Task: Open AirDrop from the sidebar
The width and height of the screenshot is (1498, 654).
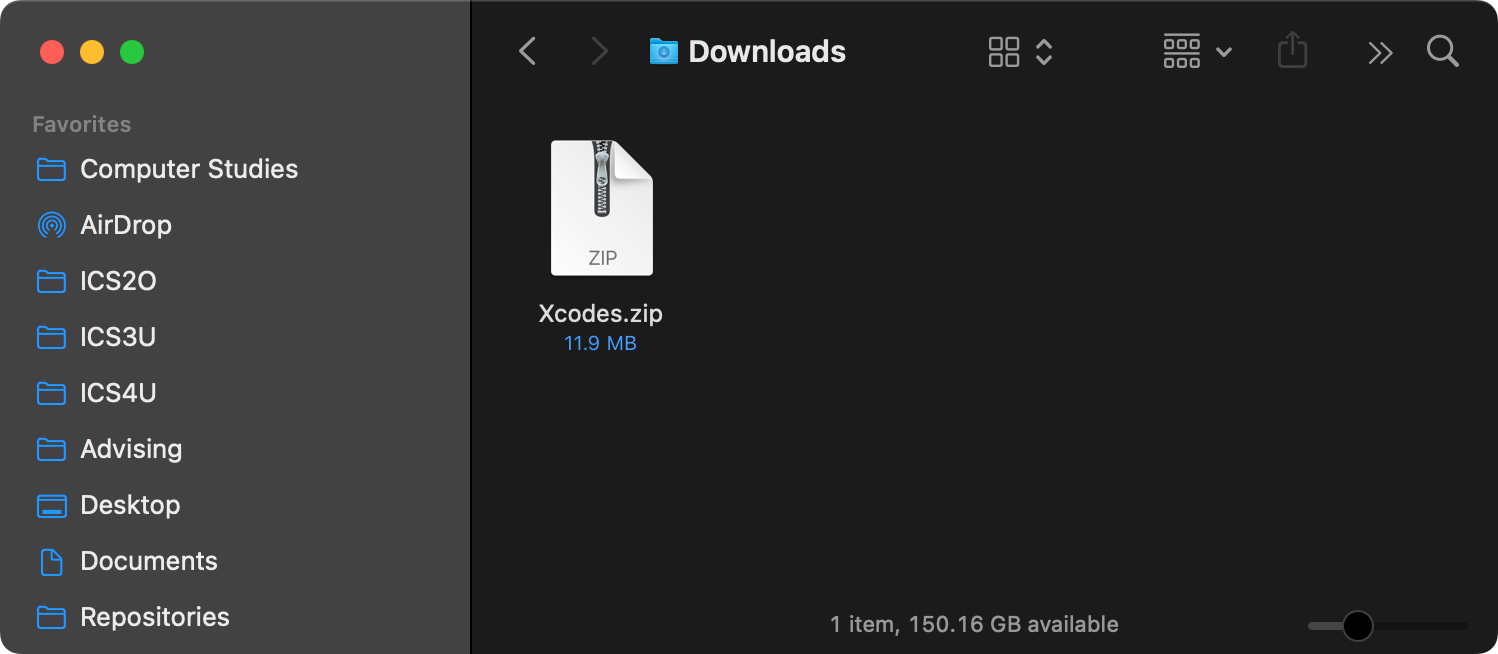Action: tap(125, 225)
